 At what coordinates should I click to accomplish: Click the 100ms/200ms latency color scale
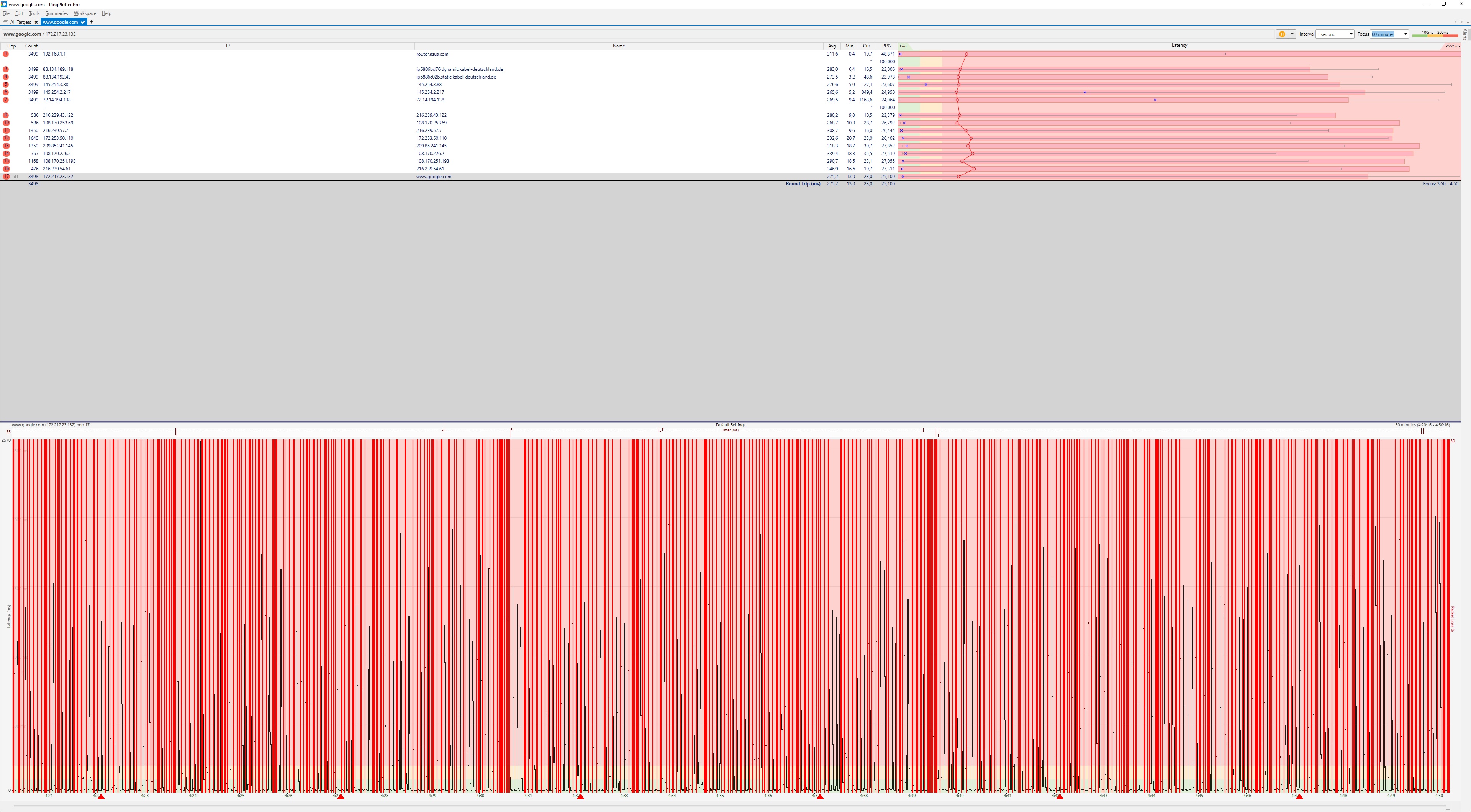click(x=1435, y=34)
